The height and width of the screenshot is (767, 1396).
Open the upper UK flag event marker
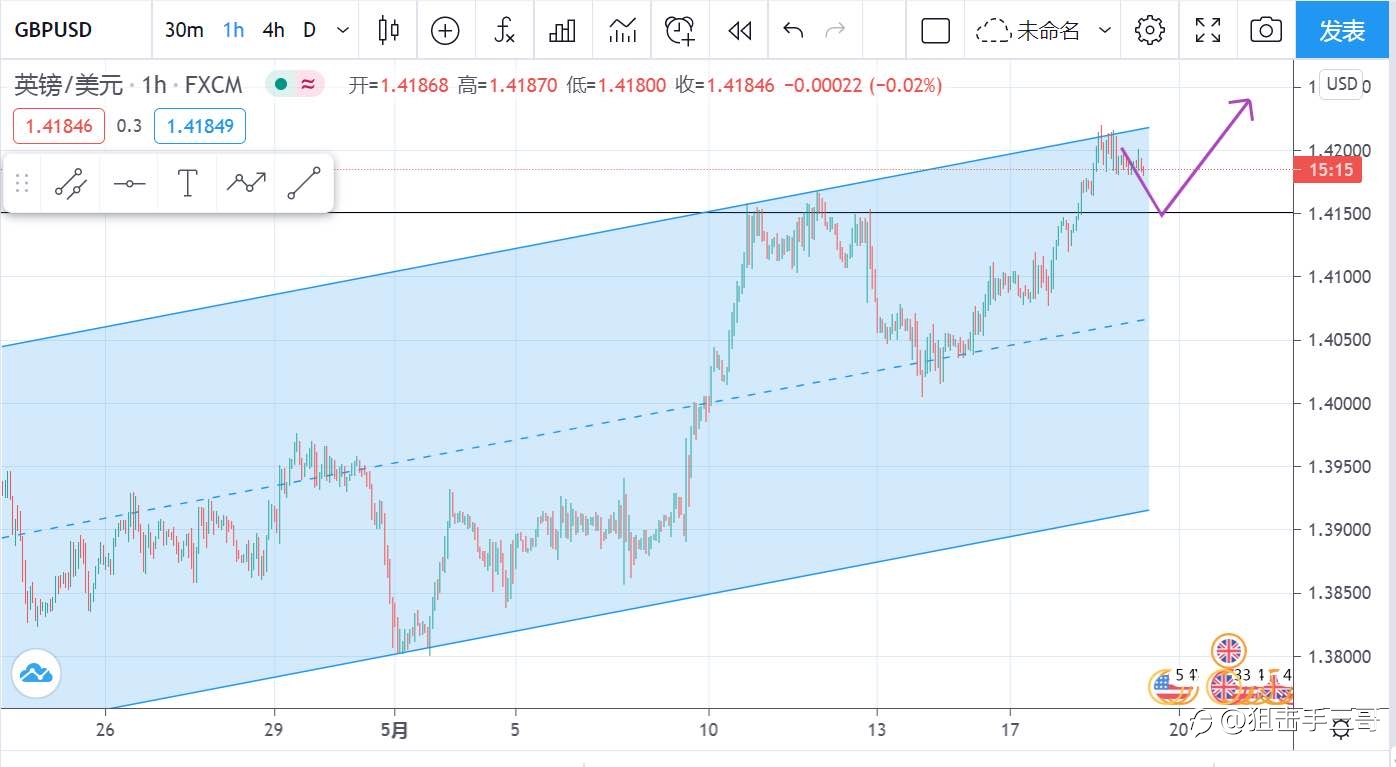(x=1229, y=651)
